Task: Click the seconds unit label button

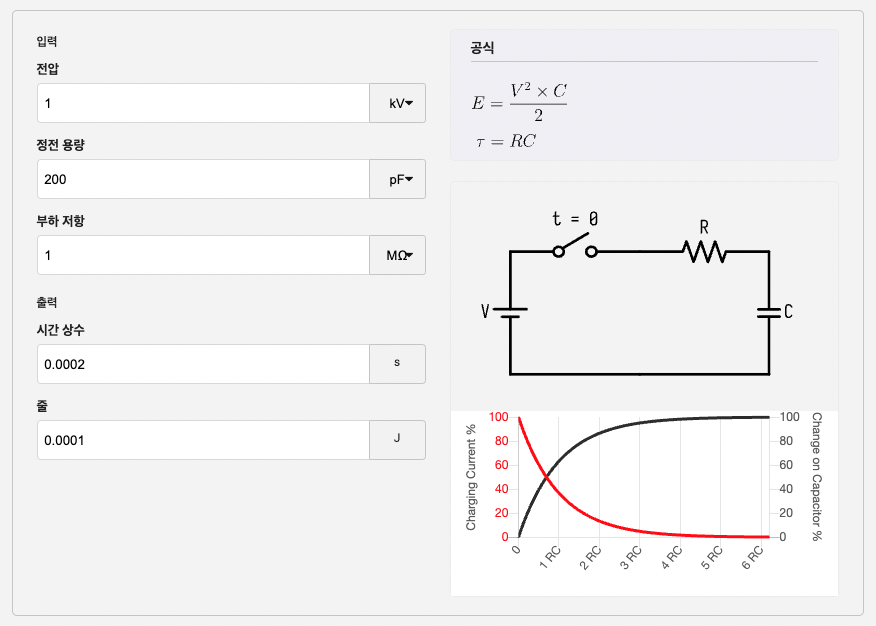Action: (x=397, y=364)
